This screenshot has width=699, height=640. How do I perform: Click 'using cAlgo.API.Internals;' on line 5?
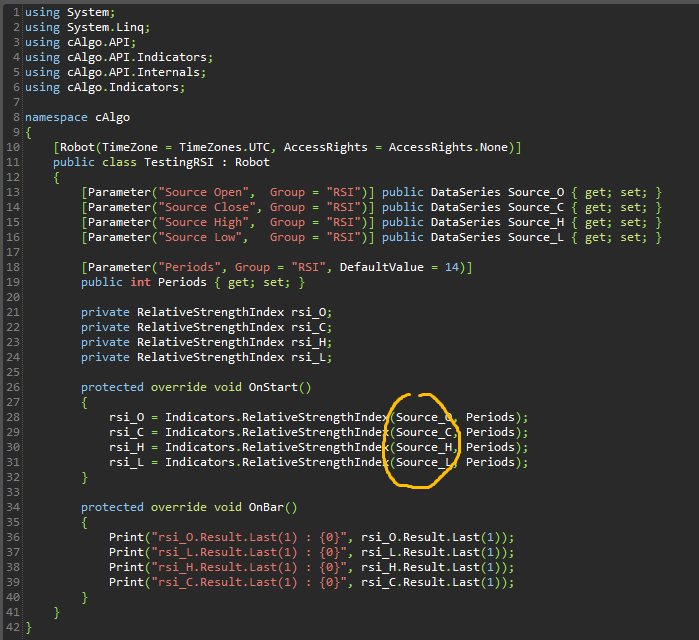coord(115,72)
